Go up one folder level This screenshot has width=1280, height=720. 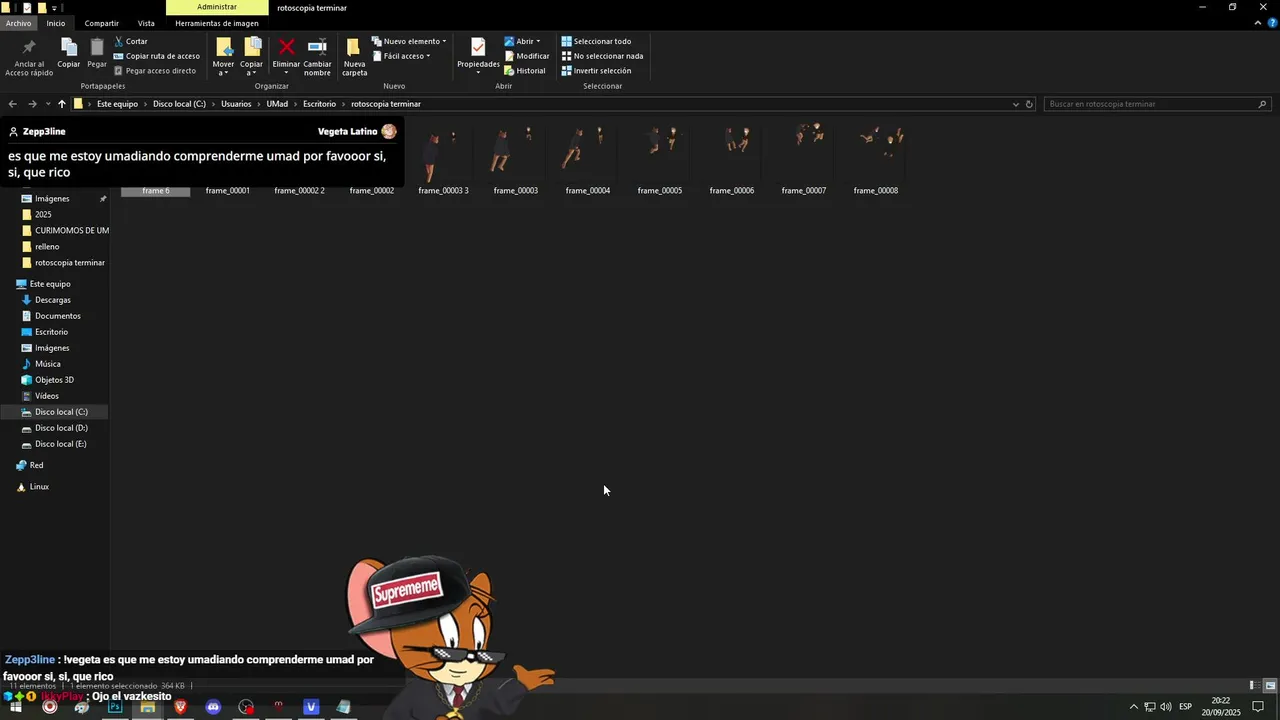click(x=61, y=104)
